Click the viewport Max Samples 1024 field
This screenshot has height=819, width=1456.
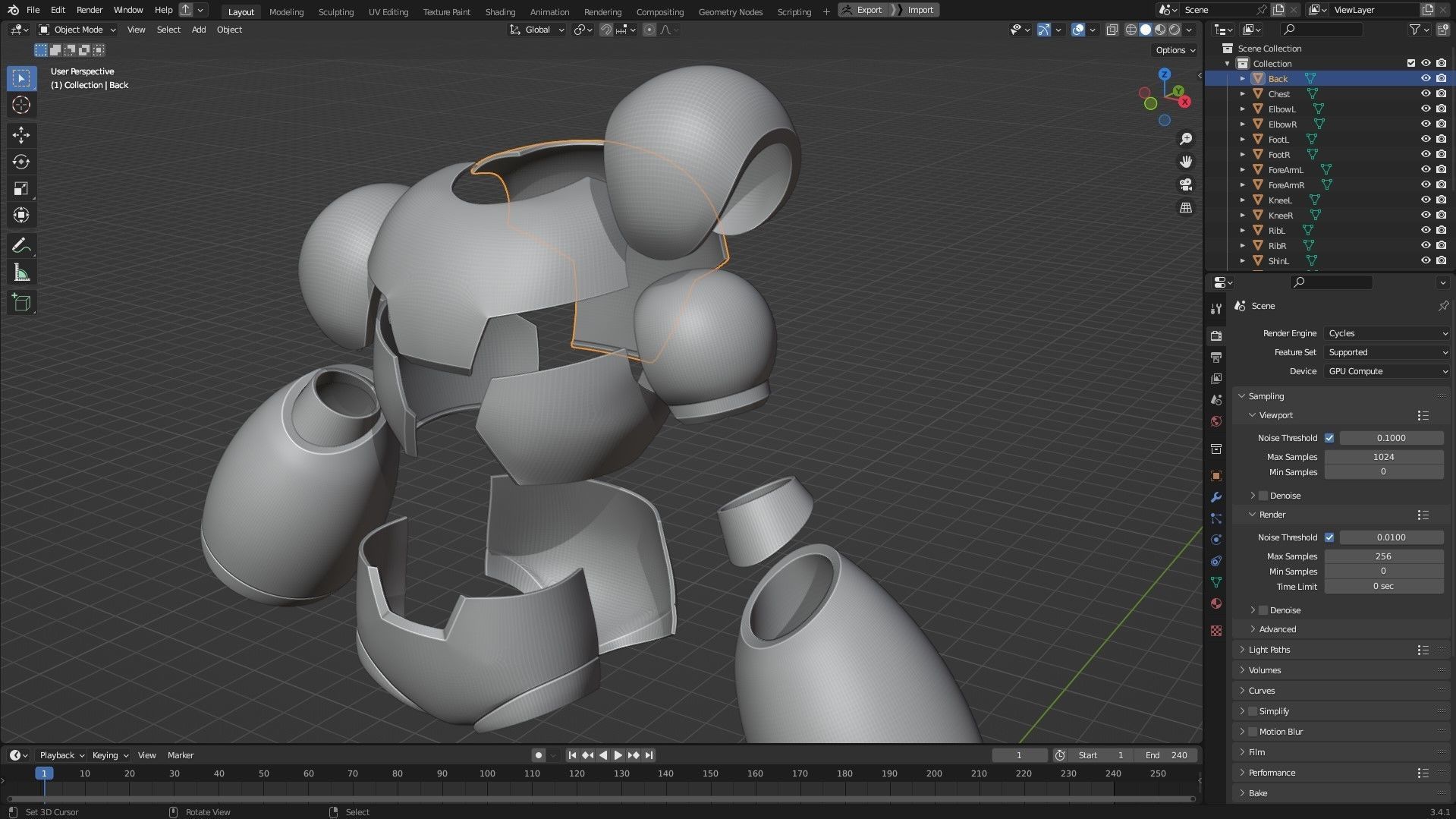click(x=1384, y=457)
